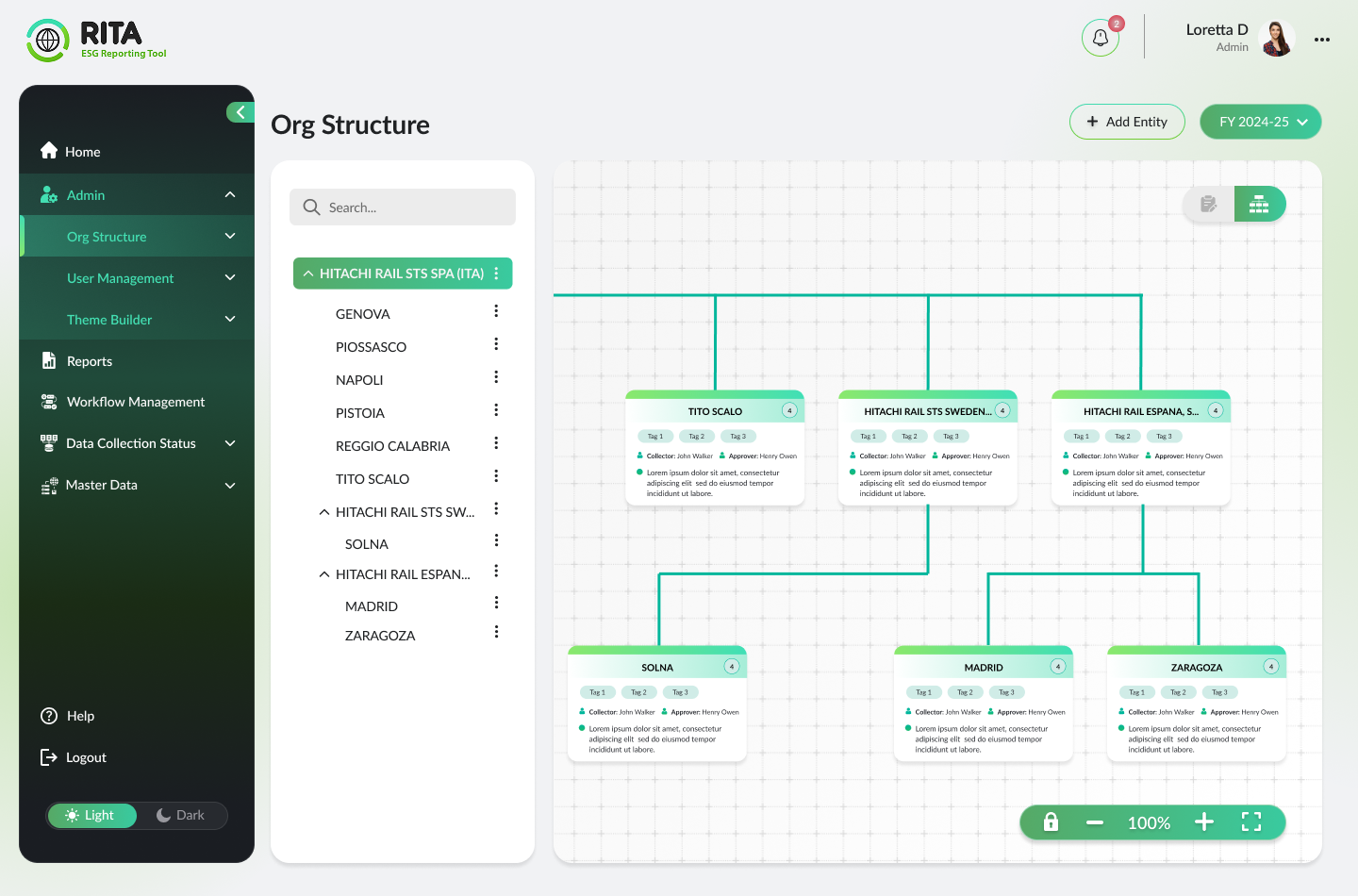Click into the entity Search field
The image size is (1358, 896).
(403, 207)
